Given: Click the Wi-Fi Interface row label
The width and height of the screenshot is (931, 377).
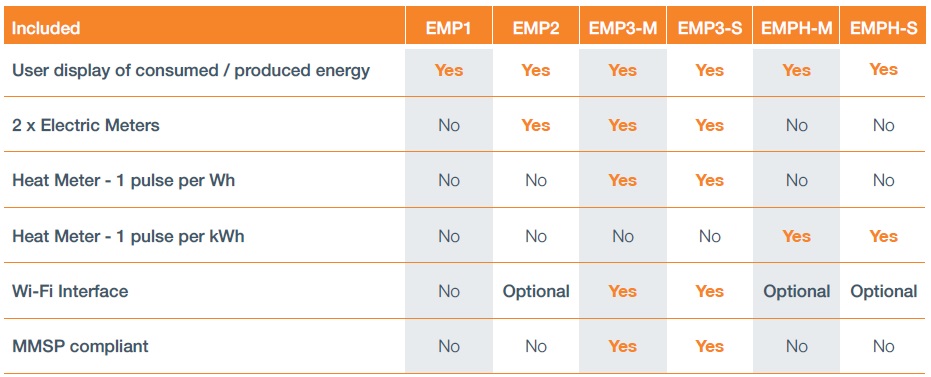Looking at the screenshot, I should point(70,292).
